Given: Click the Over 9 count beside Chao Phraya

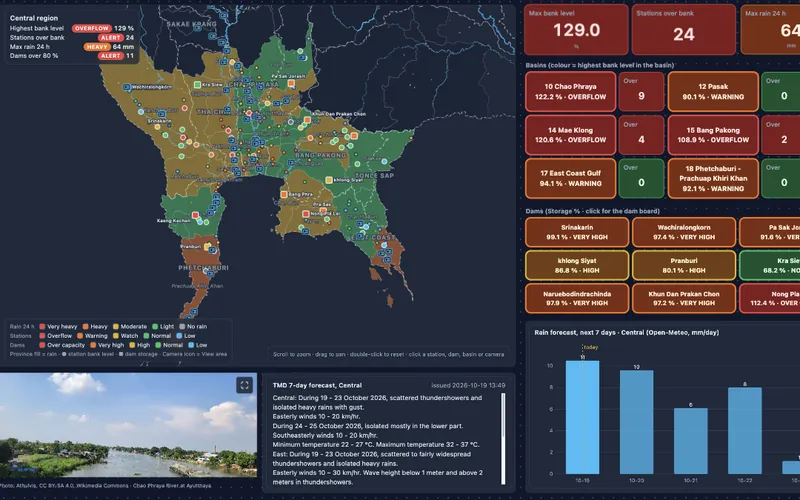Looking at the screenshot, I should [x=641, y=92].
